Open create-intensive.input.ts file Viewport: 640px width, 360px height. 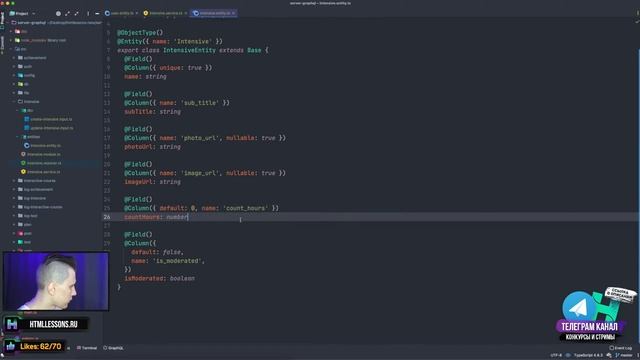(x=48, y=119)
